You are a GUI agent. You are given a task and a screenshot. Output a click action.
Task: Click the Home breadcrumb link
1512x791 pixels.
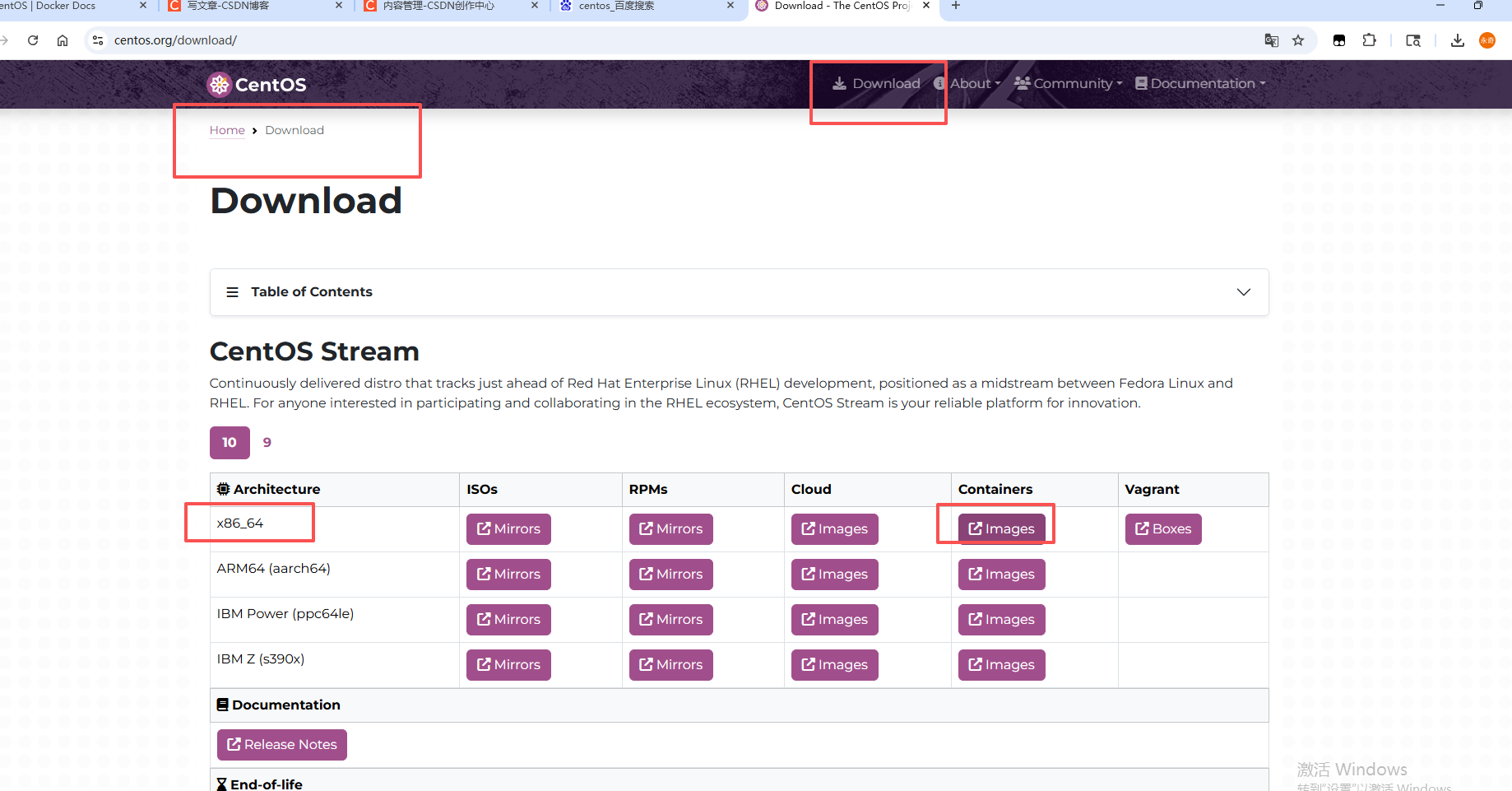point(227,130)
